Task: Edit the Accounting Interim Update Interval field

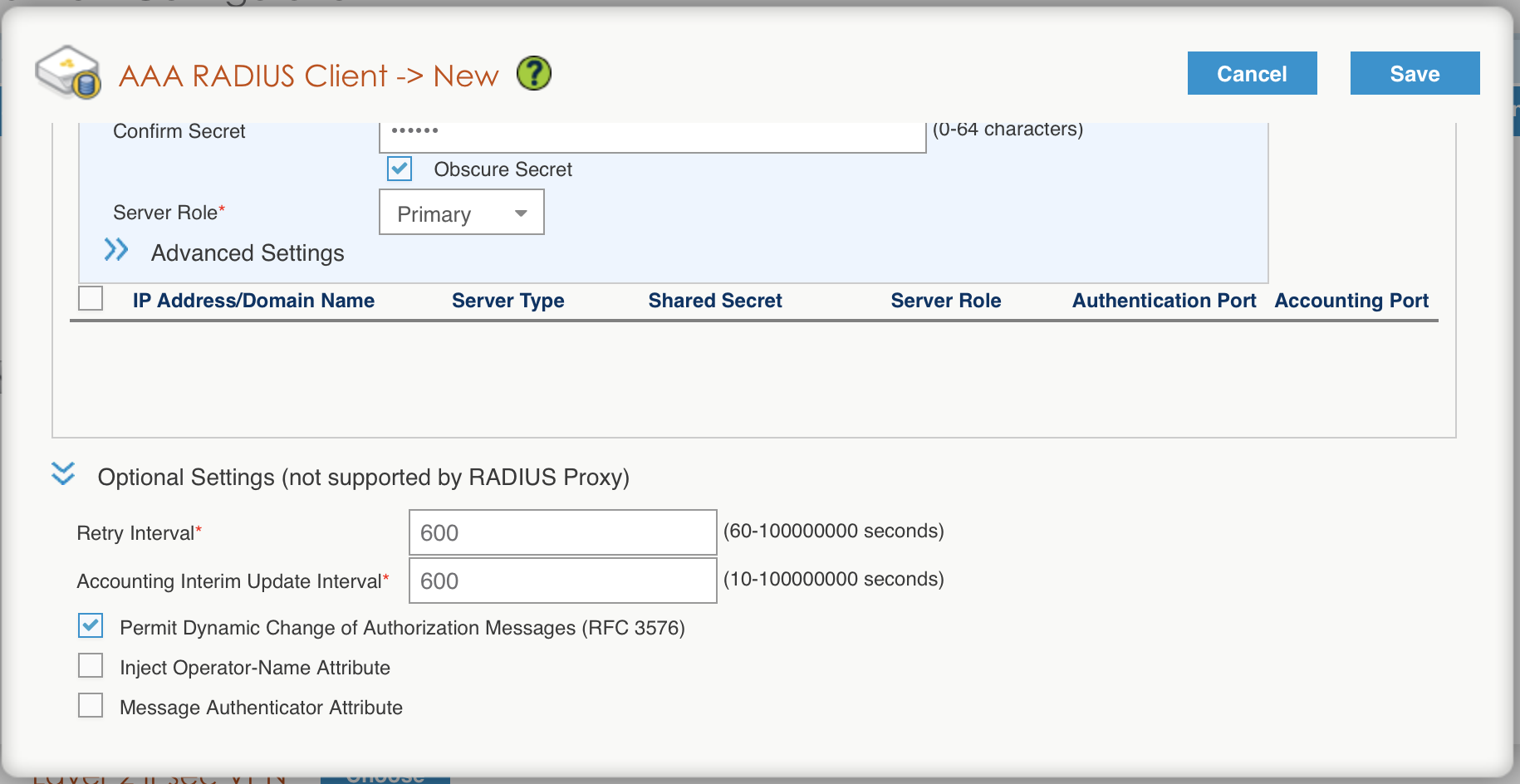Action: [562, 581]
